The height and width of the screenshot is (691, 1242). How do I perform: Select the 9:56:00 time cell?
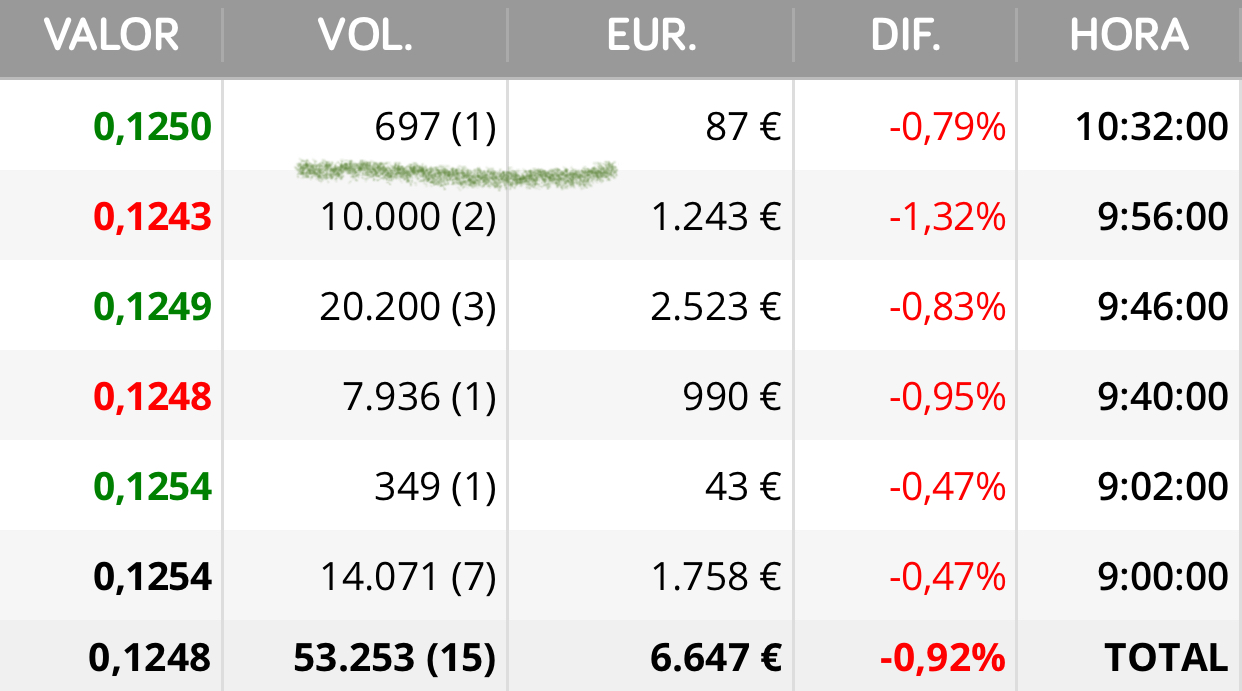pos(1161,217)
